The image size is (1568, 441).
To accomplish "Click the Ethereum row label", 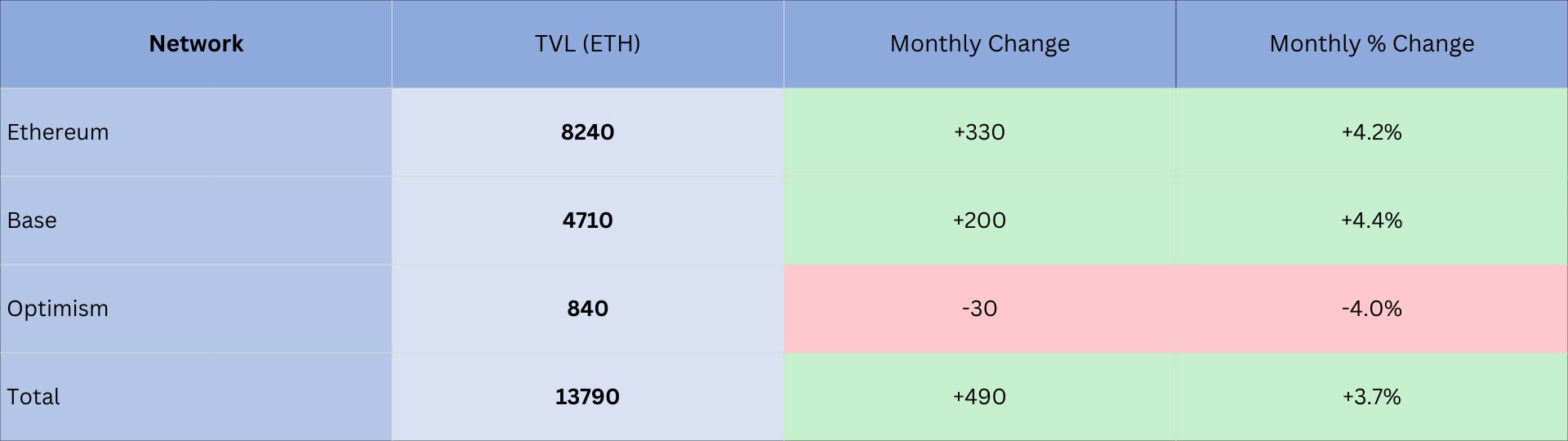I will tap(58, 132).
